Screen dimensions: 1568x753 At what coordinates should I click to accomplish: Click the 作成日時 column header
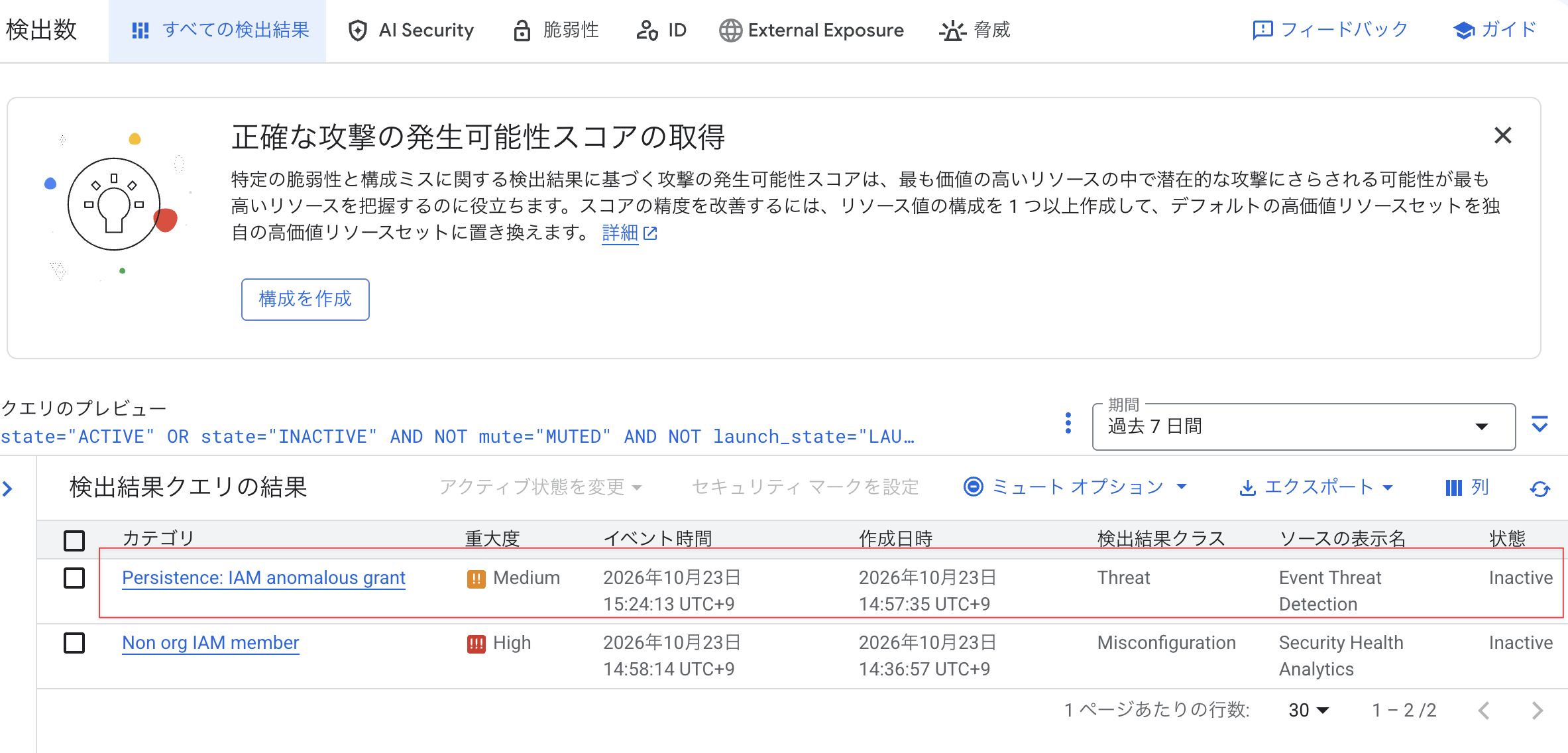(895, 538)
